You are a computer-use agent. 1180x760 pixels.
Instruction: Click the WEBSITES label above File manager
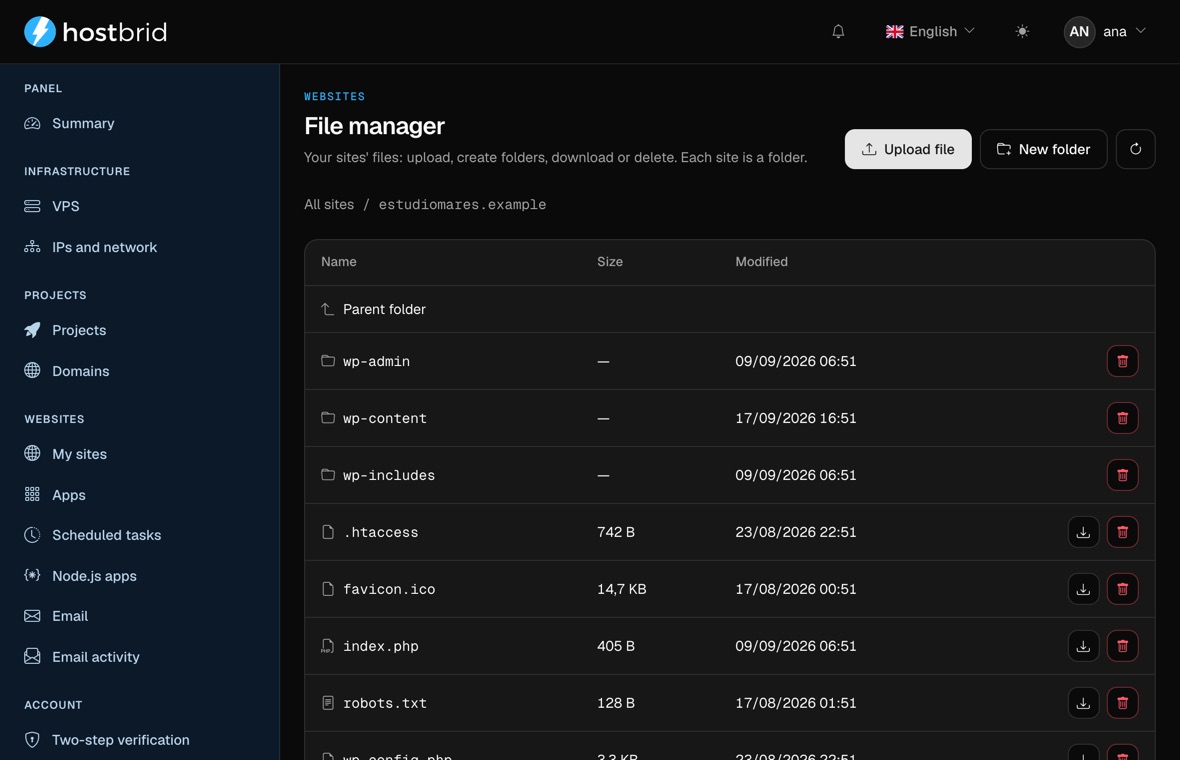(334, 96)
